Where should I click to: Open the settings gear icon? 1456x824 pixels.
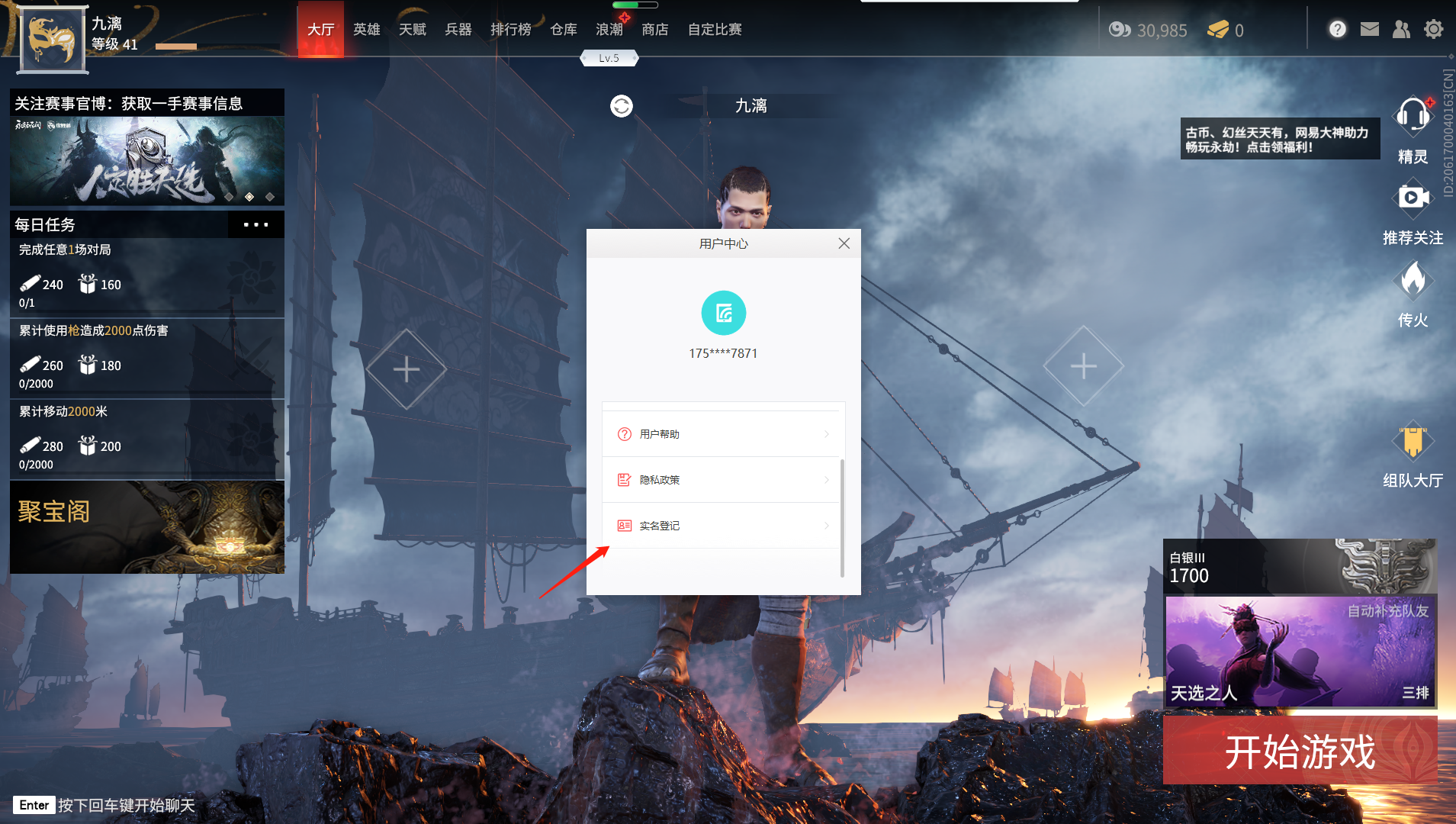(1433, 29)
